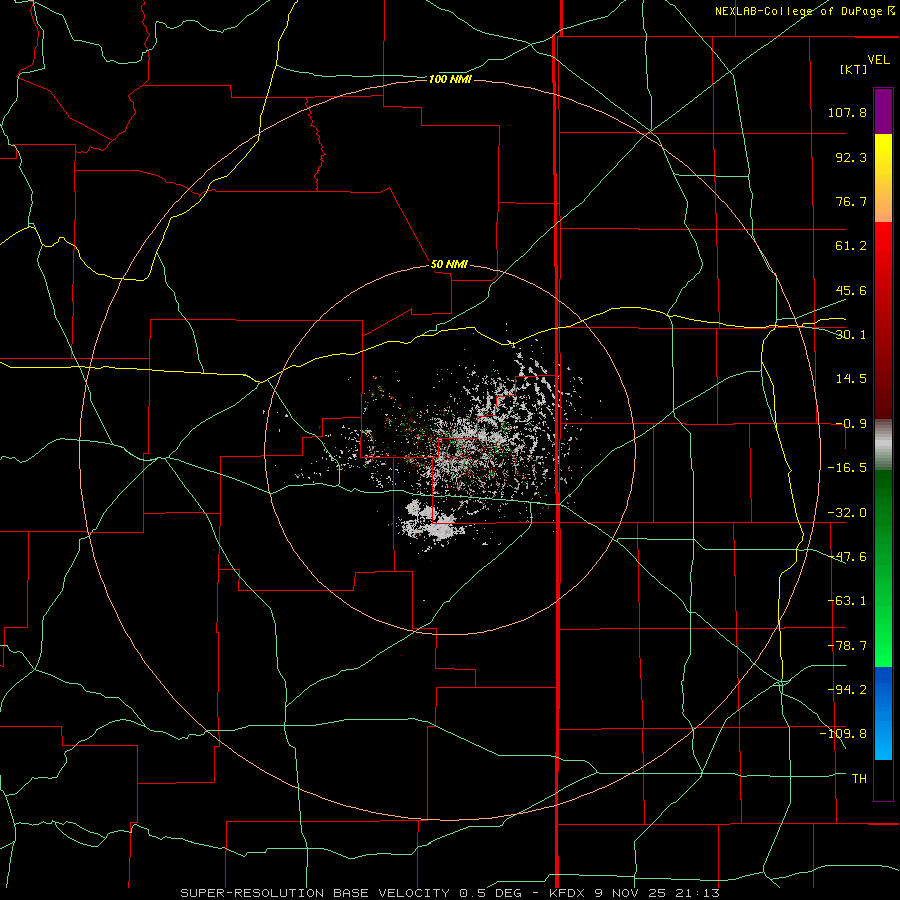Pick the purple segment of the color bar
The width and height of the screenshot is (900, 900).
point(883,111)
